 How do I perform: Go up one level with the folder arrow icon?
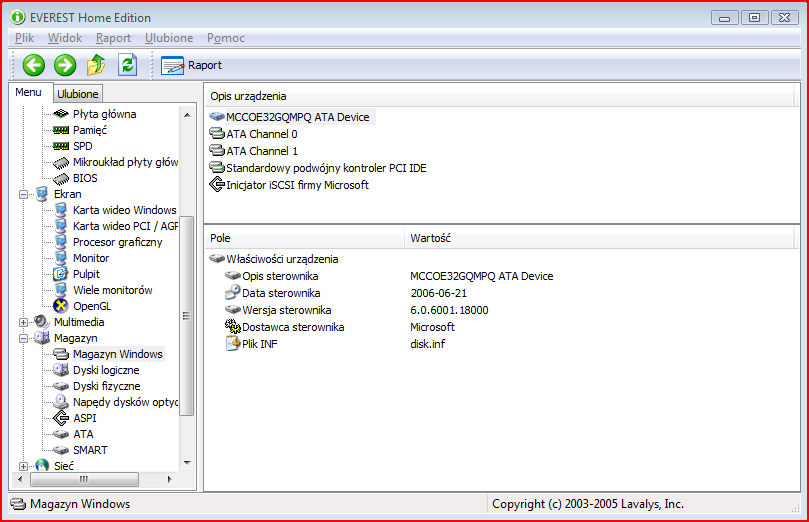click(x=96, y=65)
